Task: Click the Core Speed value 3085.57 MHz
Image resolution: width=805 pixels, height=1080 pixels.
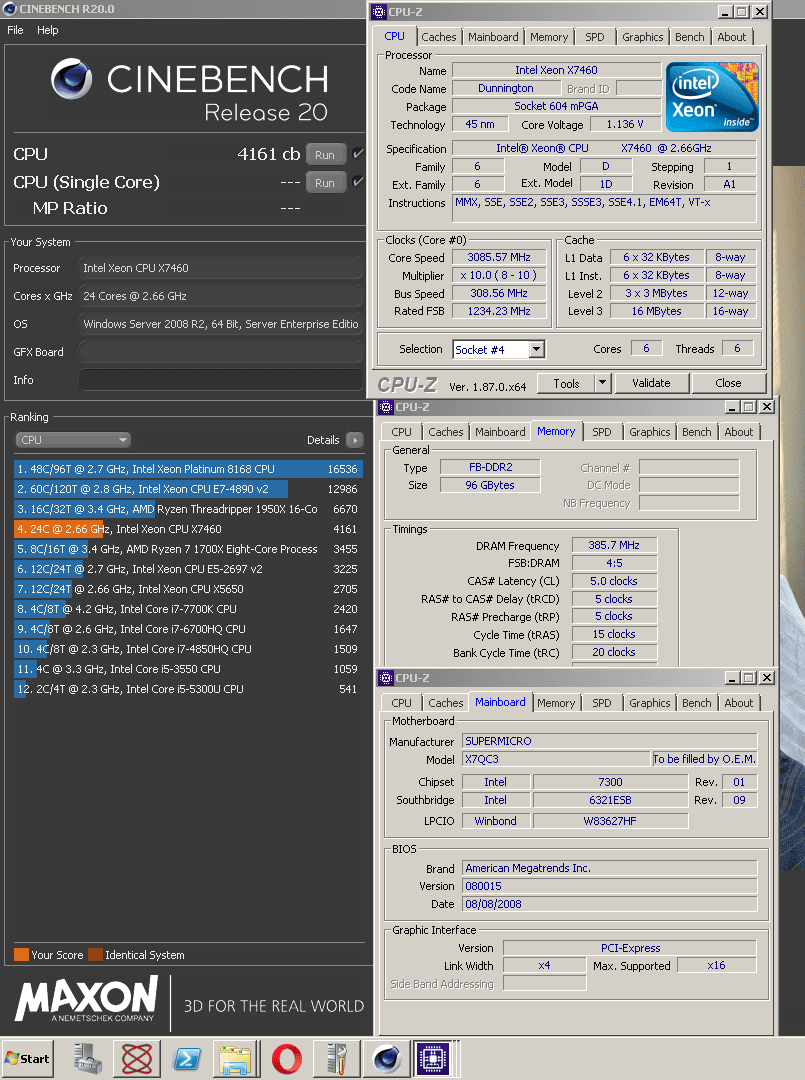Action: click(x=499, y=257)
